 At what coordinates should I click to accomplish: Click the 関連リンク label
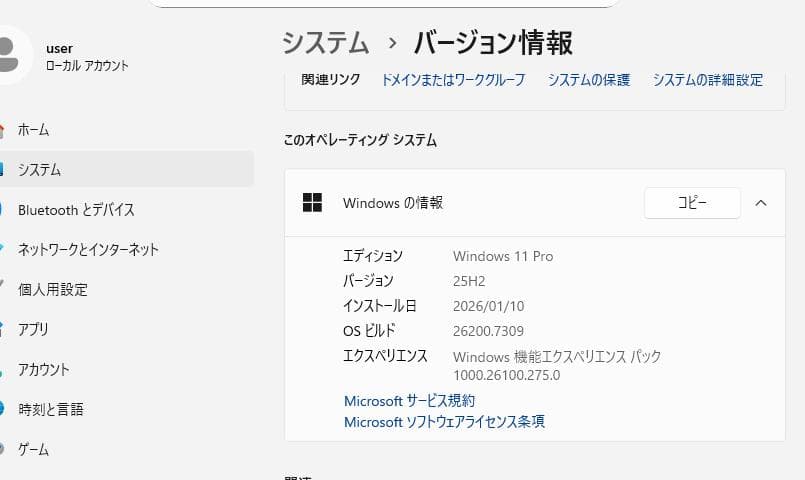click(x=331, y=80)
